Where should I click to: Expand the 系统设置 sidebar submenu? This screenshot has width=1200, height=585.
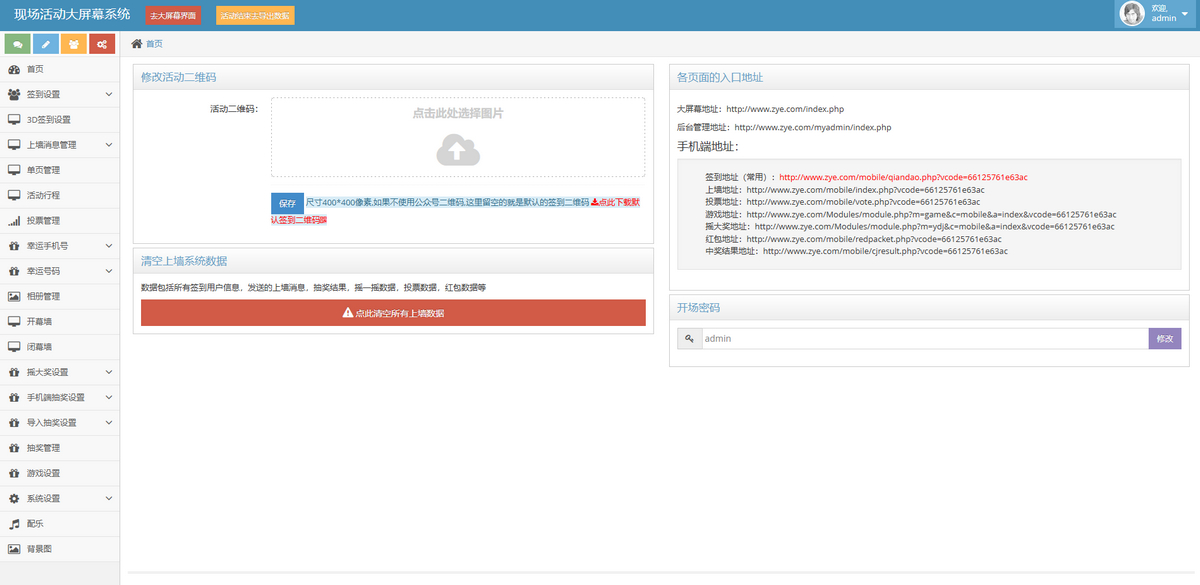pos(108,498)
